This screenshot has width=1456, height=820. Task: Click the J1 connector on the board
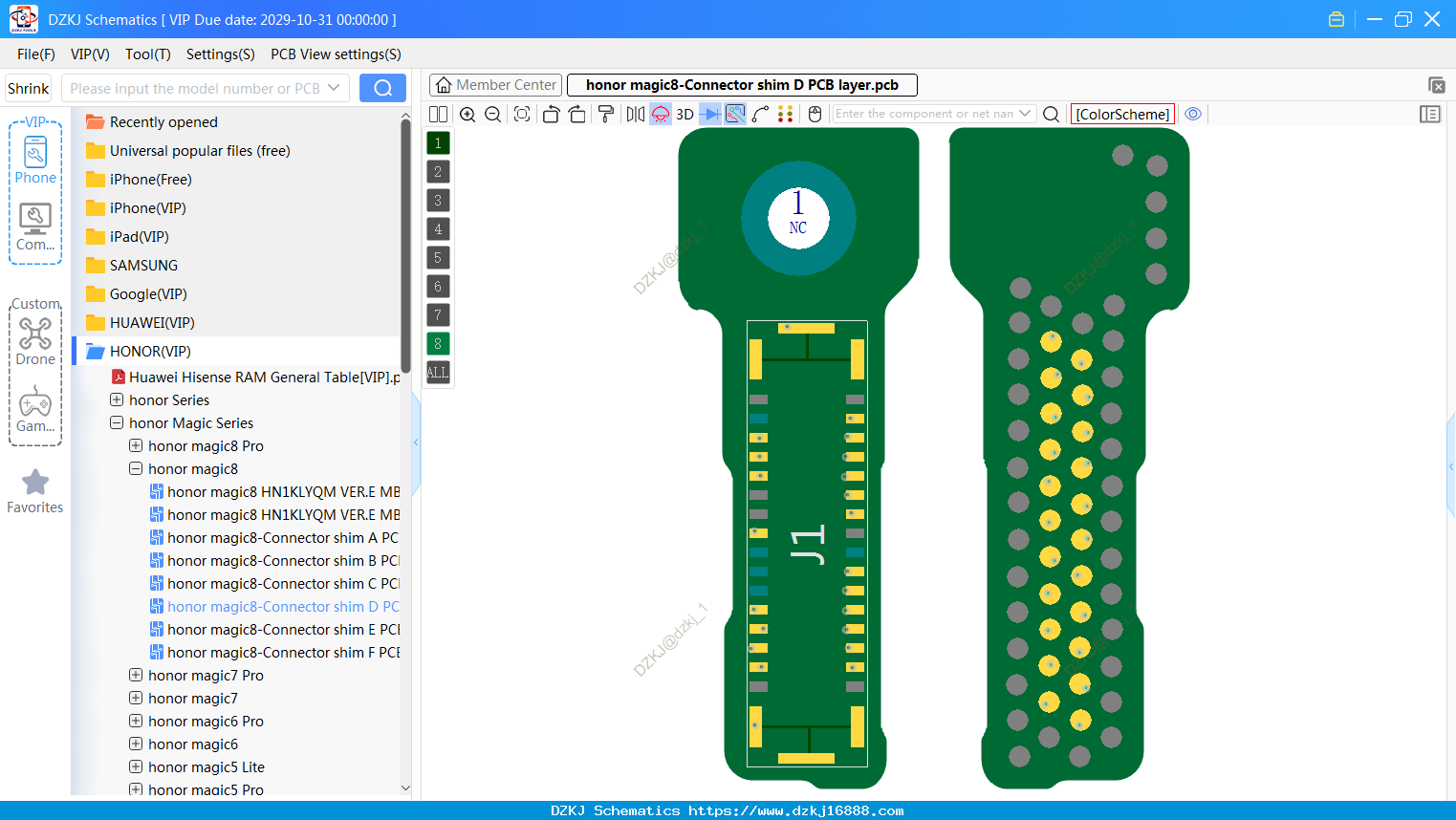807,543
